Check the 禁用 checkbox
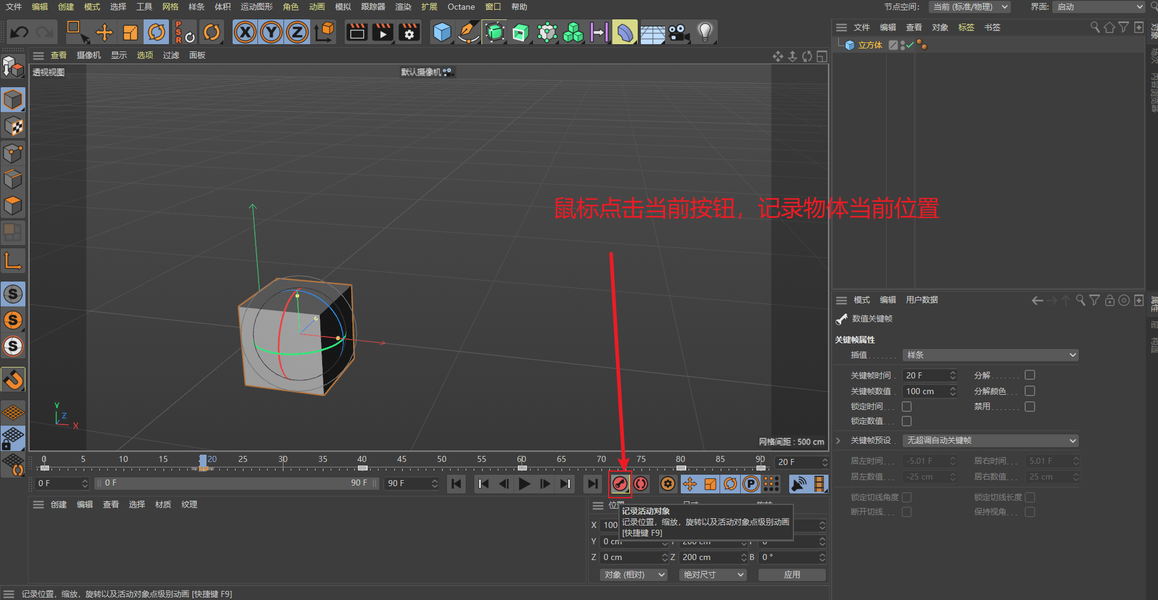Screen dimensions: 1158x600 coord(1029,406)
